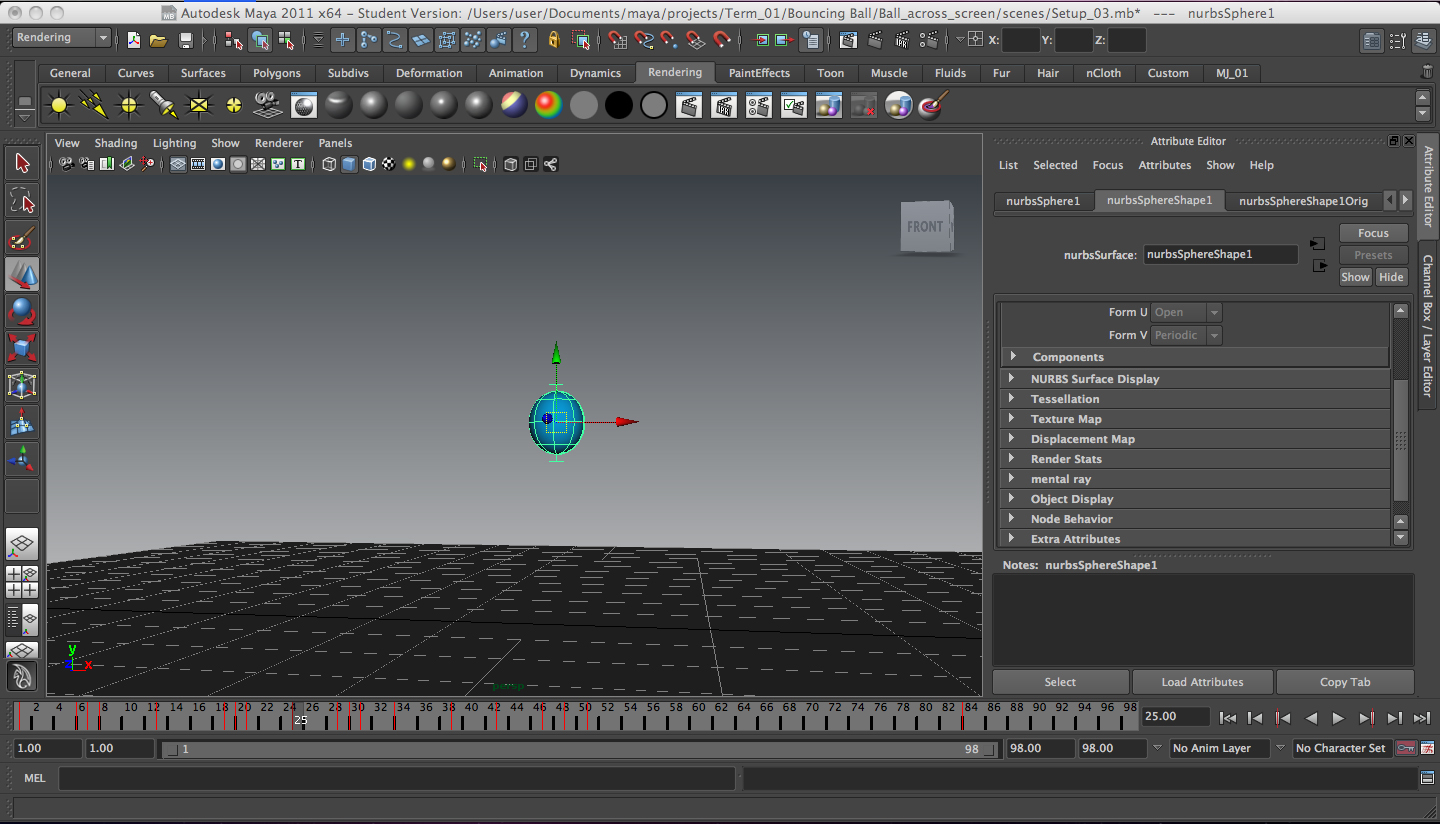Open the Form U dropdown

click(x=1185, y=311)
